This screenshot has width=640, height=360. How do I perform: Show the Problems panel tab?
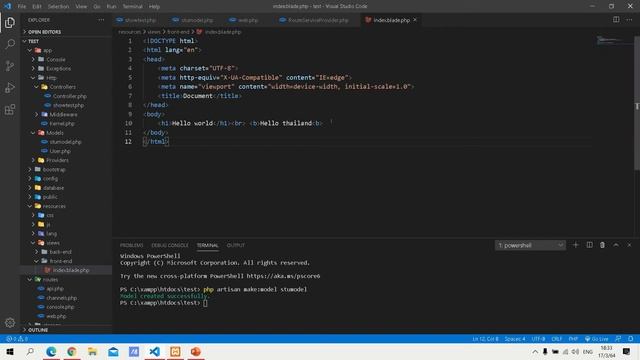pyautogui.click(x=131, y=245)
